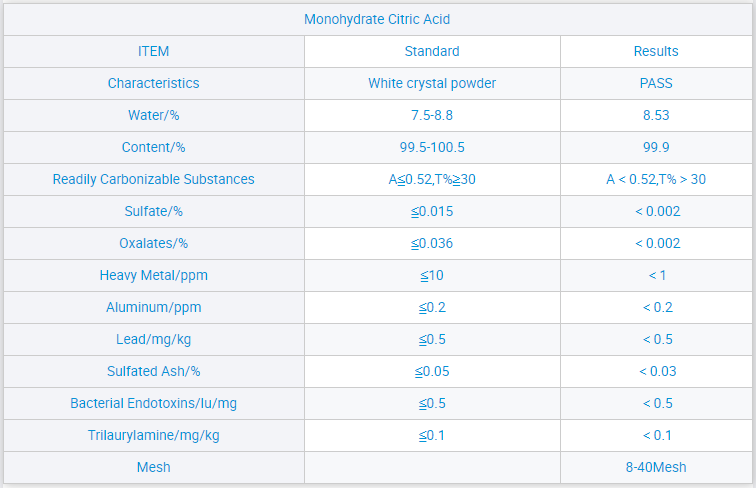Viewport: 756px width, 488px height.
Task: Click the Bacterial Endotoxins/Iu/mg label
Action: coord(153,403)
